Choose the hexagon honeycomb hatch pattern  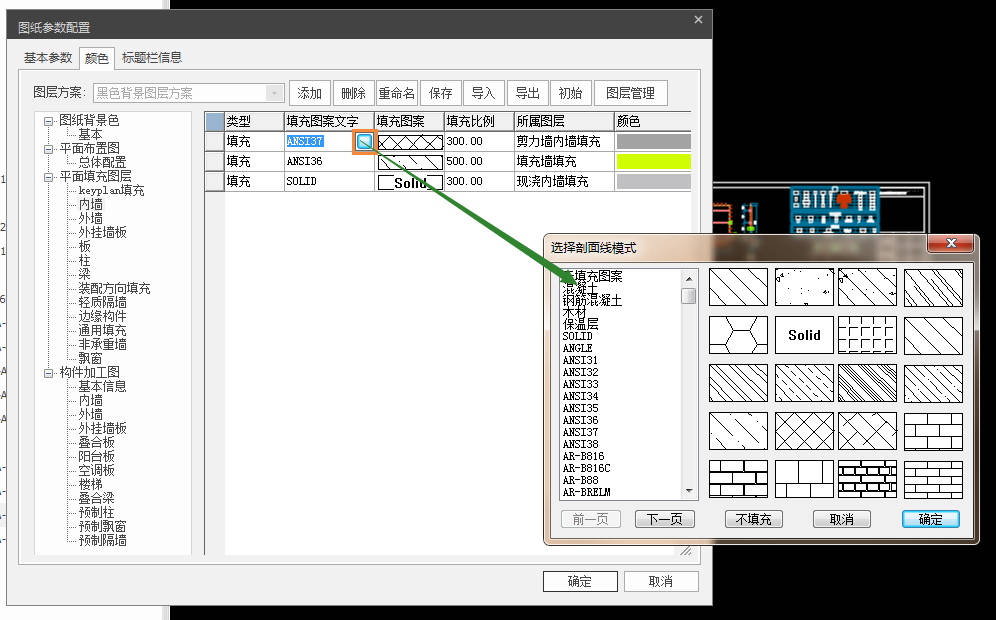(738, 335)
